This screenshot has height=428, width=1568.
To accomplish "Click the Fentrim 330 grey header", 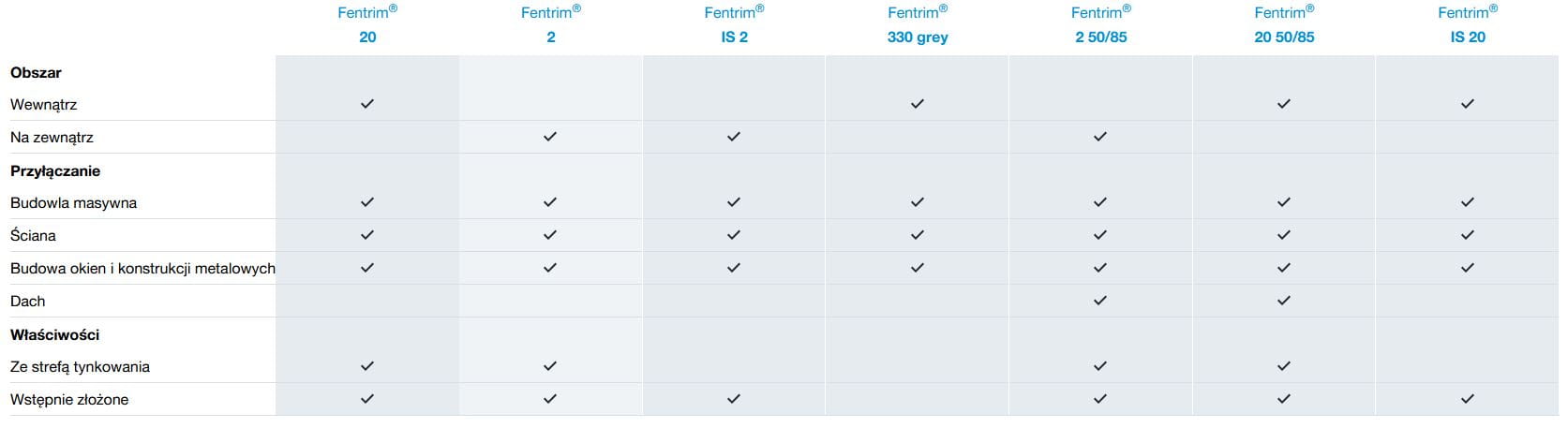I will point(918,25).
